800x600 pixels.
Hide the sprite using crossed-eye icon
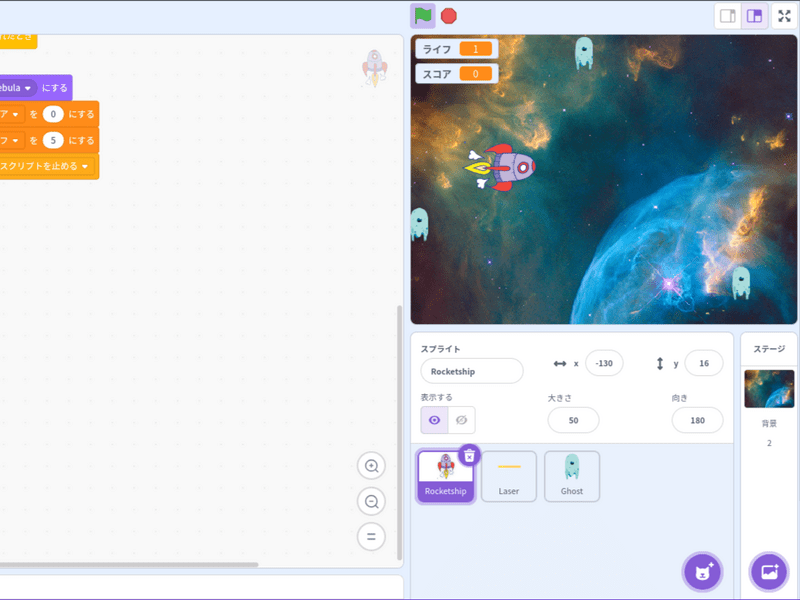461,420
